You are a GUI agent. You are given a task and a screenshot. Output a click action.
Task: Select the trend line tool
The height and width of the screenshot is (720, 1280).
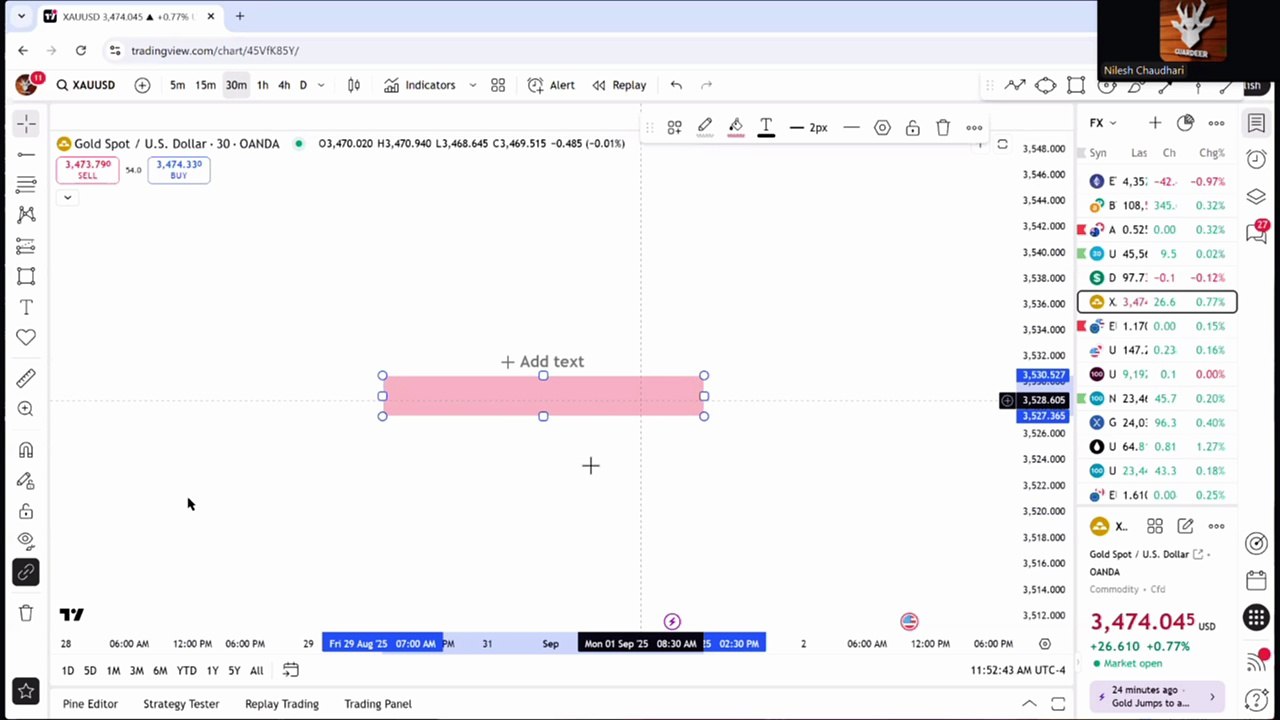click(26, 154)
